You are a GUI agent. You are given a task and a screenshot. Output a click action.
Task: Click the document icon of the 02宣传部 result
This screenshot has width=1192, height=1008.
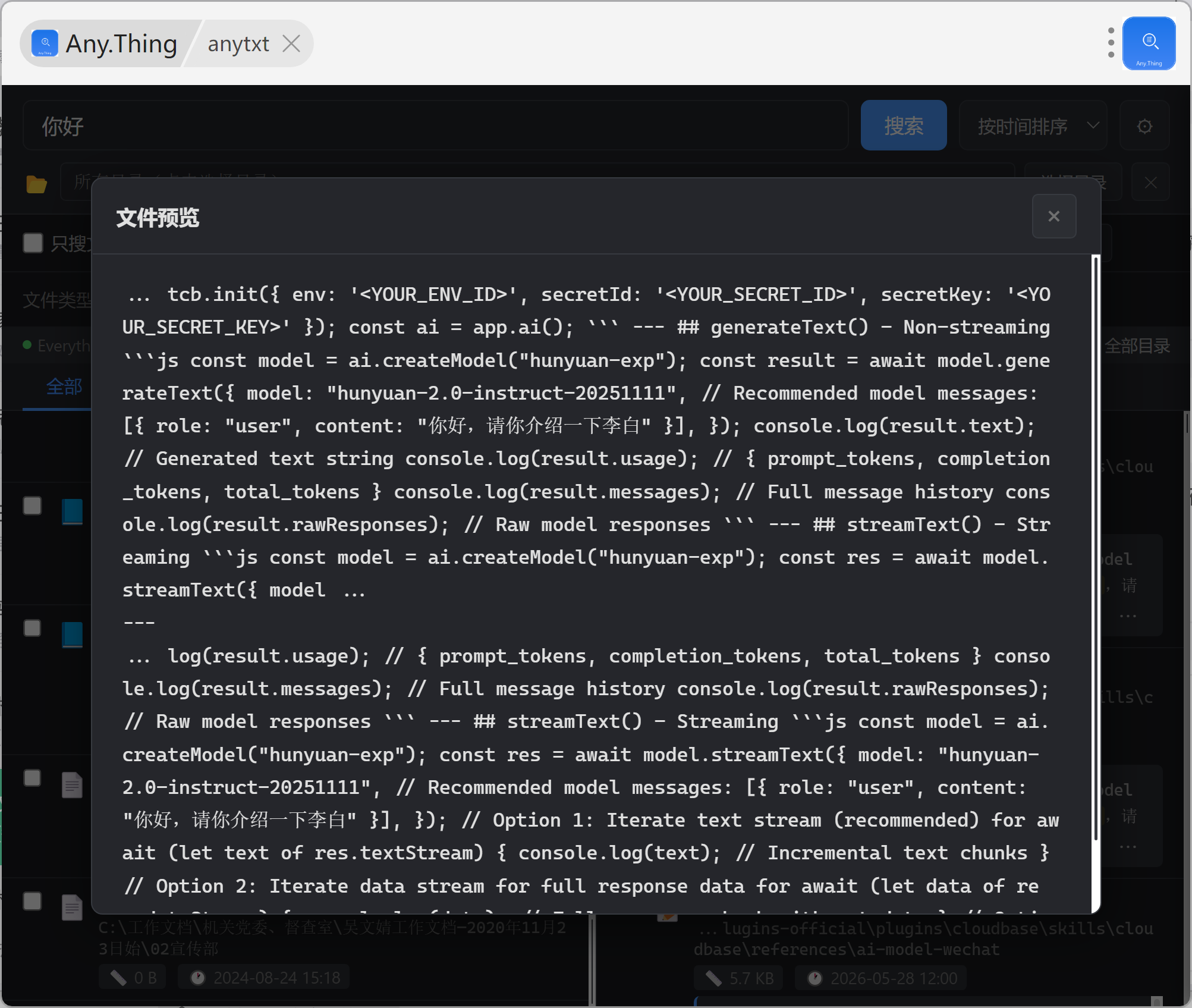pyautogui.click(x=73, y=907)
